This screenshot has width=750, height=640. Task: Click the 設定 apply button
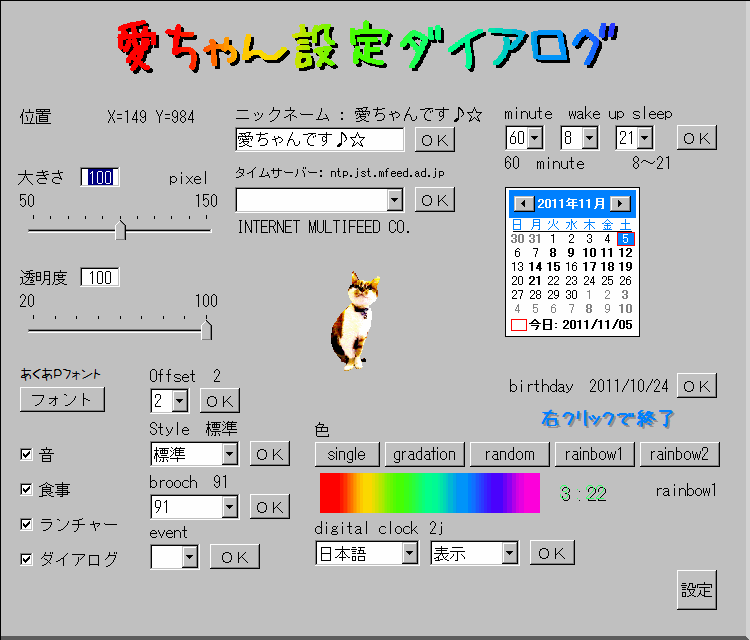696,590
